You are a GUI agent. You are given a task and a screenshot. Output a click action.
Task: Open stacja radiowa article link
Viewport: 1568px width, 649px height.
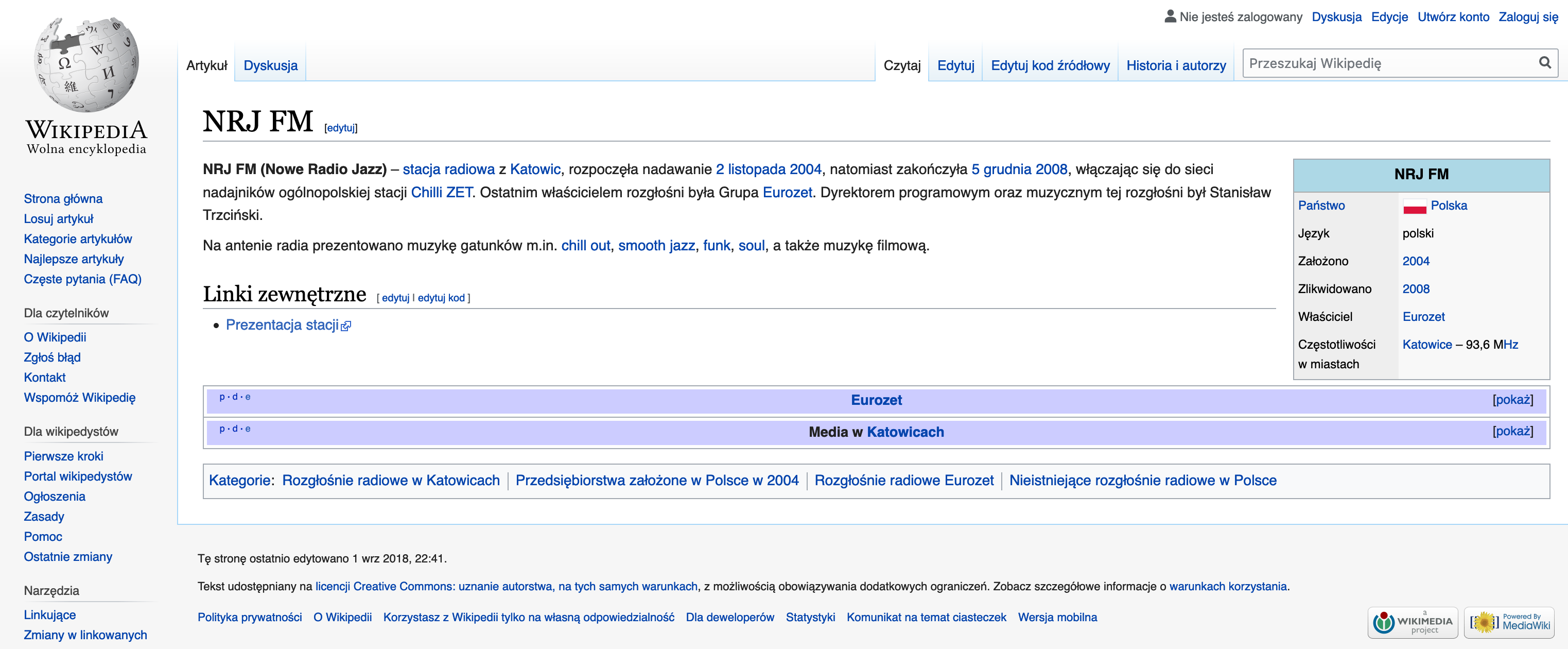point(448,169)
